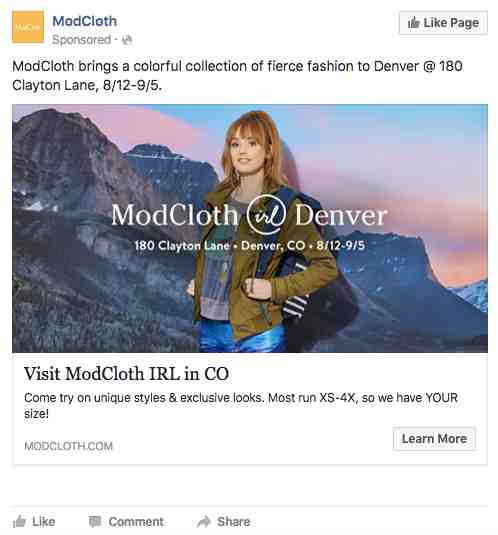Open the ModCloth page name link
The height and width of the screenshot is (535, 498).
pos(85,21)
